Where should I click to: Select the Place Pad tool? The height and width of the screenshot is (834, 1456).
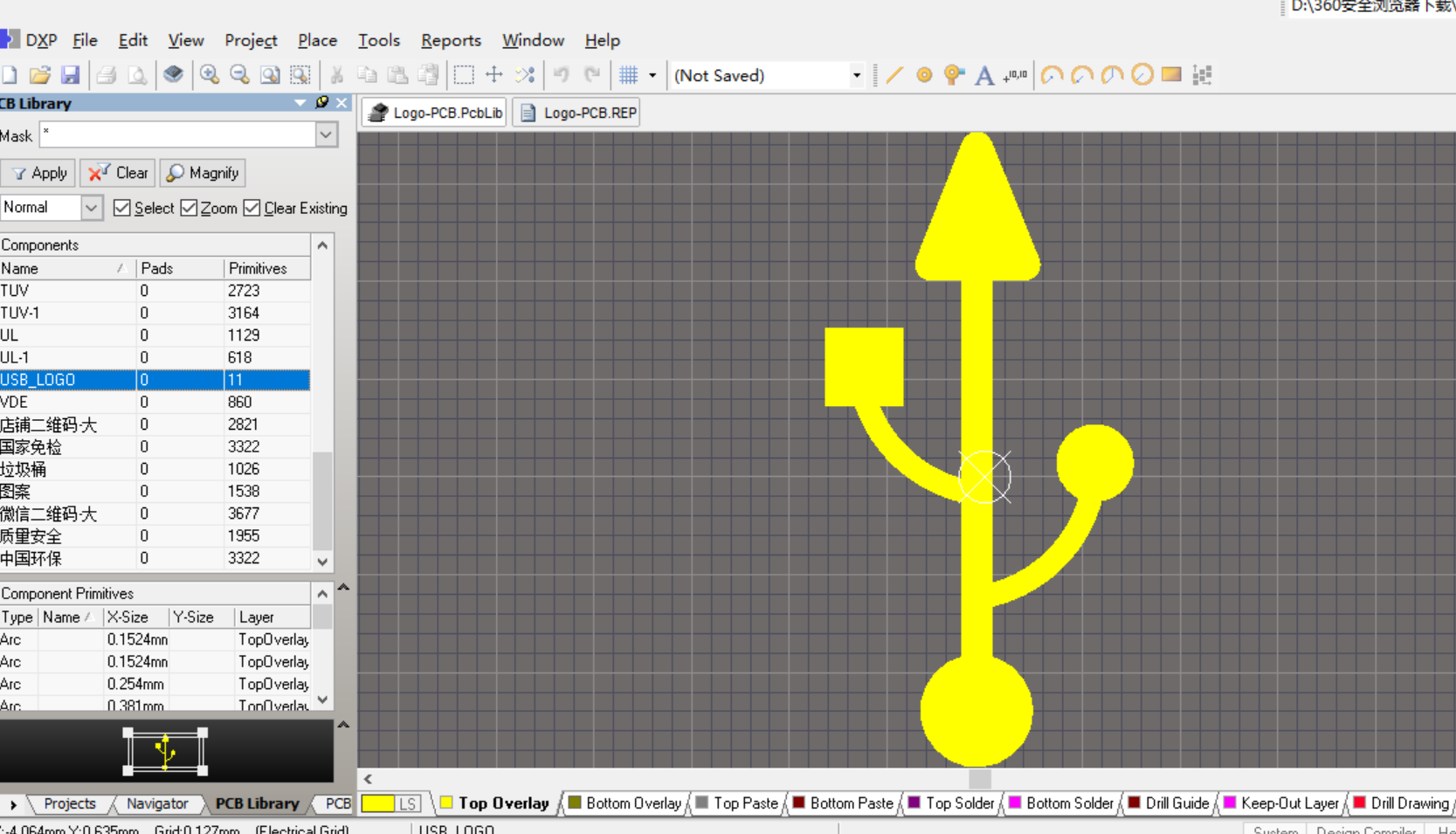pyautogui.click(x=924, y=75)
